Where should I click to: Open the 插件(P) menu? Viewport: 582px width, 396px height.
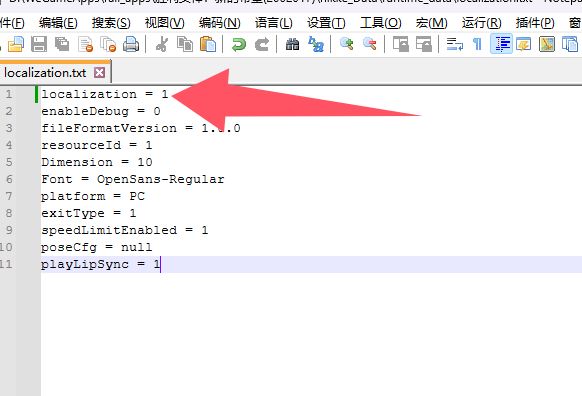535,23
